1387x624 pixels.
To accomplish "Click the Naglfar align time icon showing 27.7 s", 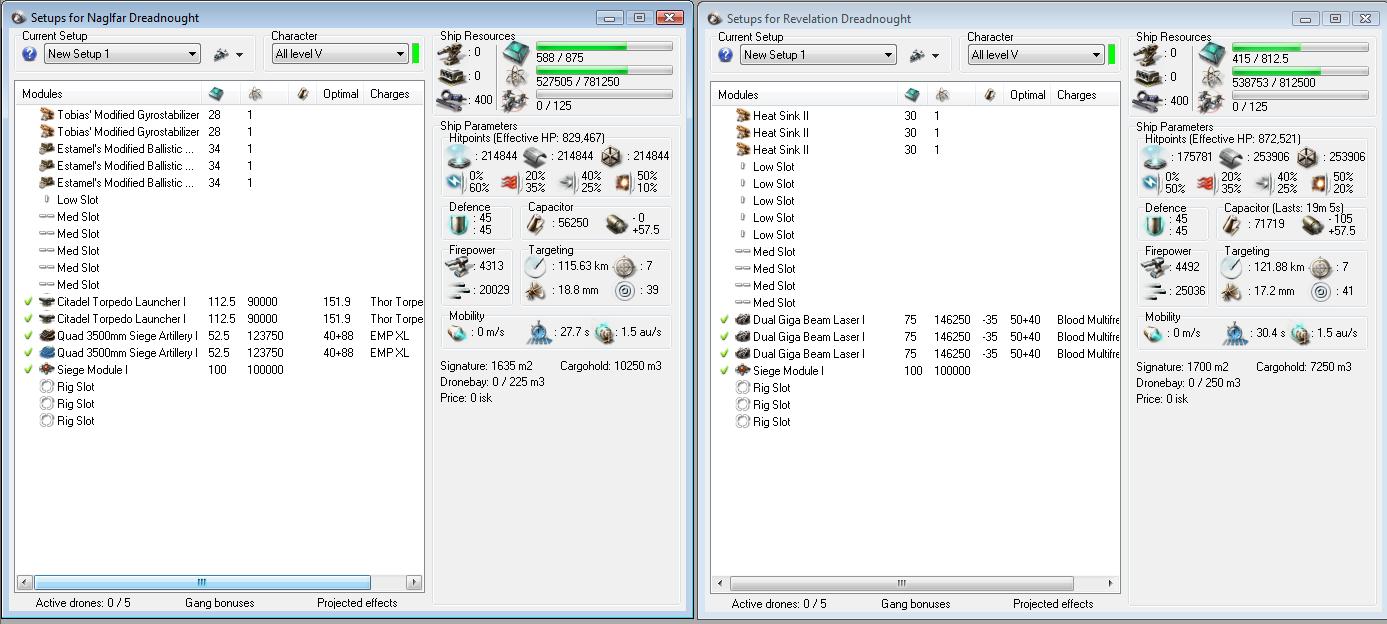I will (x=540, y=332).
